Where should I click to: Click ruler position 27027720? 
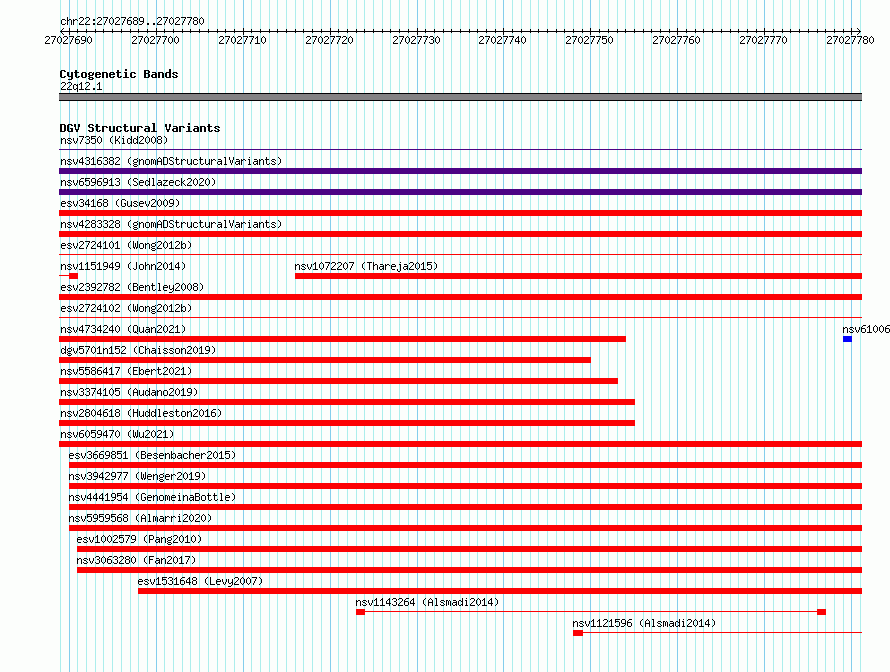click(329, 40)
